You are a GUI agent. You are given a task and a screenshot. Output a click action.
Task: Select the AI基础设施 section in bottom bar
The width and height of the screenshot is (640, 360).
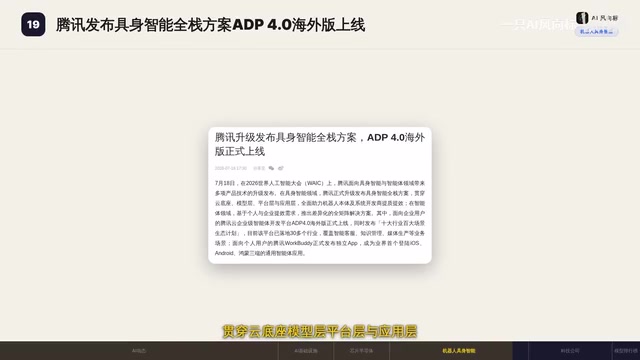coord(306,351)
